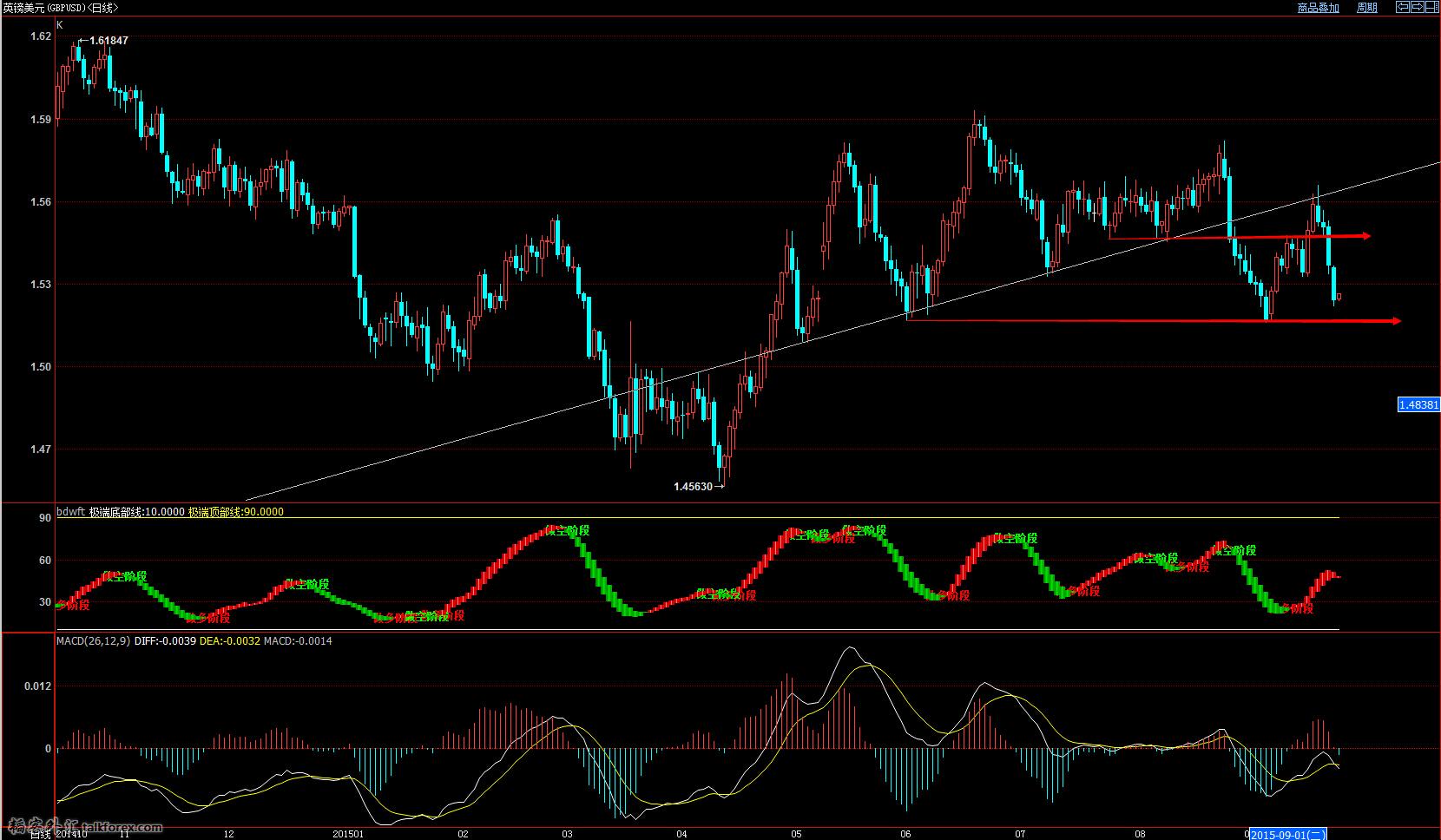Click the MACD(26,12,9) indicator title
This screenshot has width=1441, height=840.
93,641
